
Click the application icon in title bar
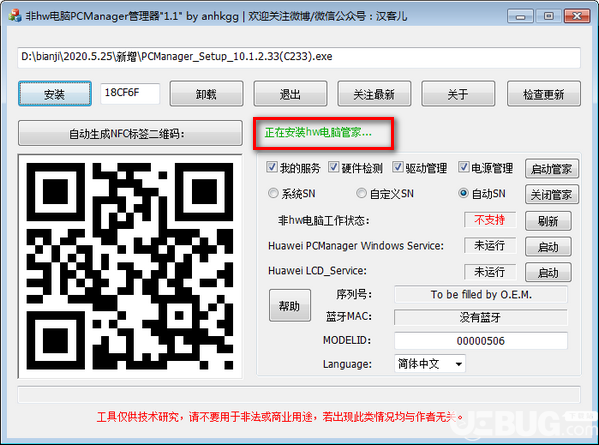click(15, 16)
